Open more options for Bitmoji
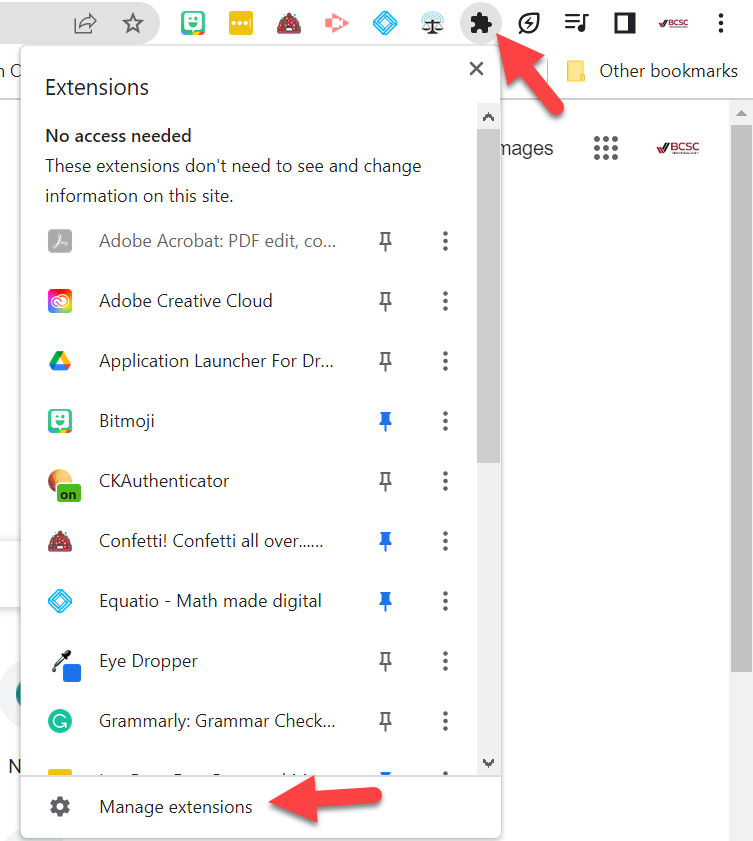The image size is (753, 841). (445, 422)
